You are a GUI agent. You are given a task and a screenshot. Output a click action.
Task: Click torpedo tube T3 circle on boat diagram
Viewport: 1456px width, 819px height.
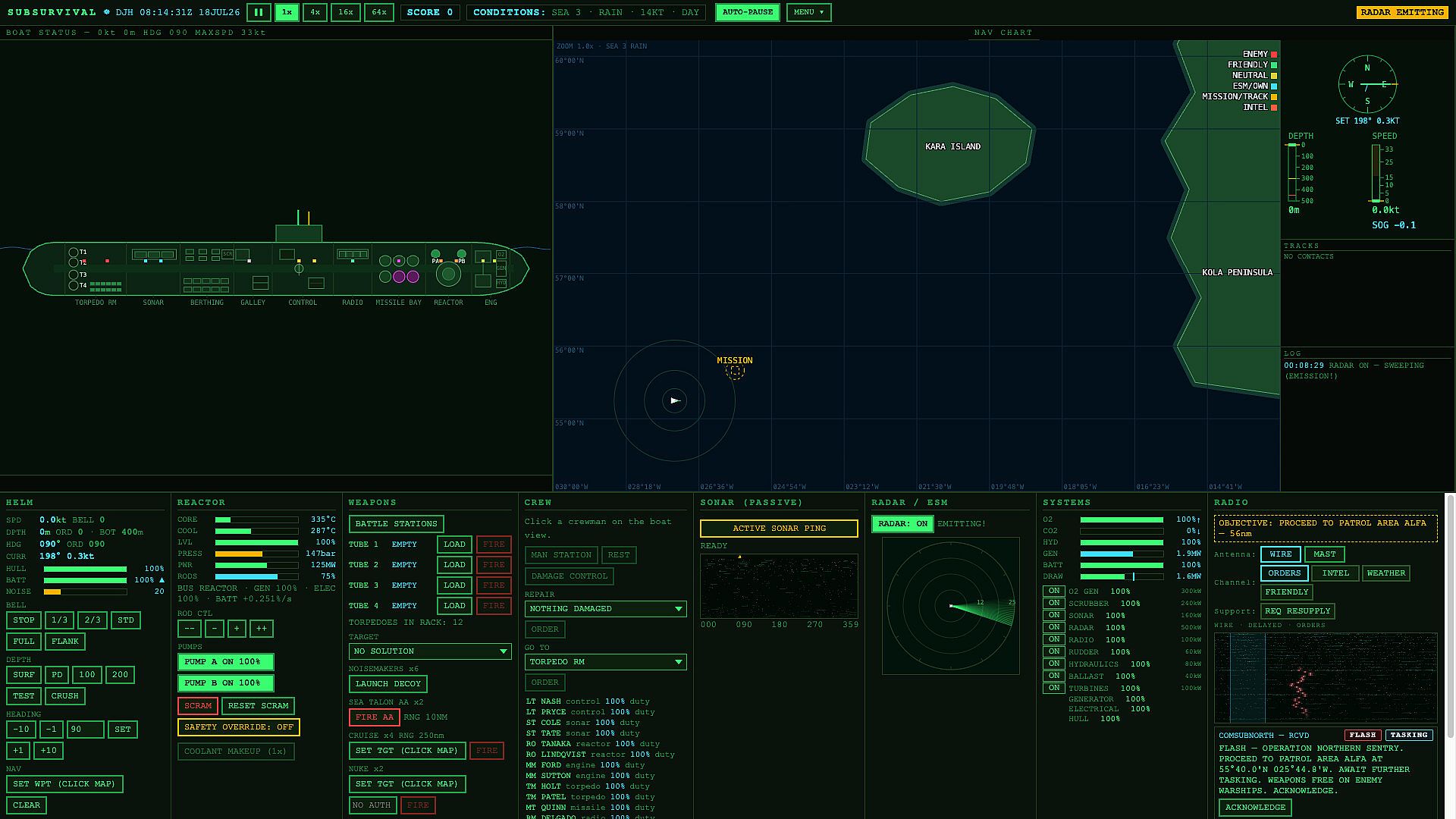pos(74,275)
